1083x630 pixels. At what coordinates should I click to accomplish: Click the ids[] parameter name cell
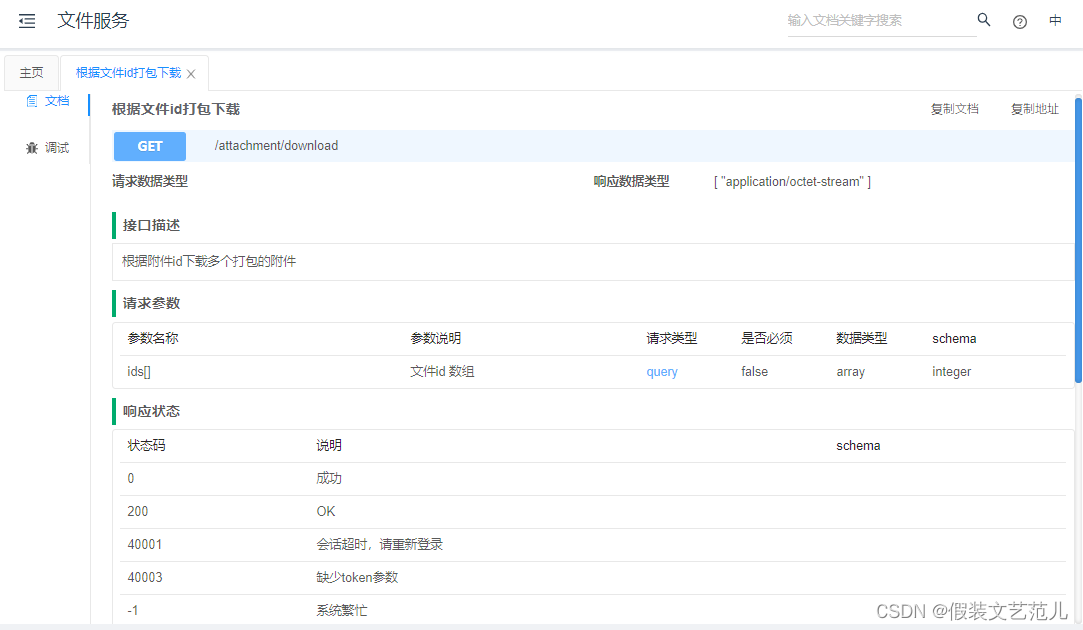click(139, 372)
